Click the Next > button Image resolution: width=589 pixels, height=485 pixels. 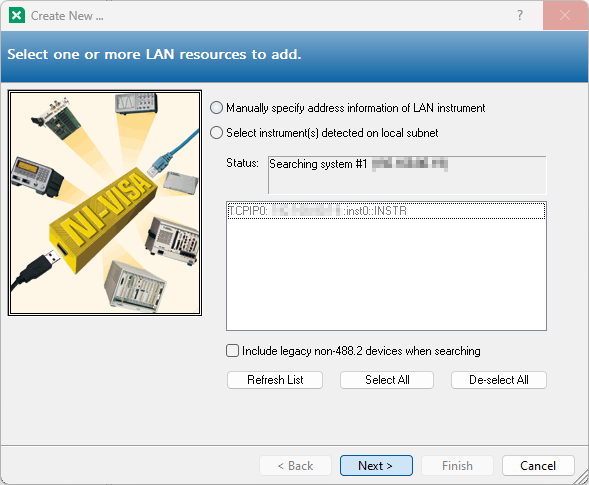376,465
